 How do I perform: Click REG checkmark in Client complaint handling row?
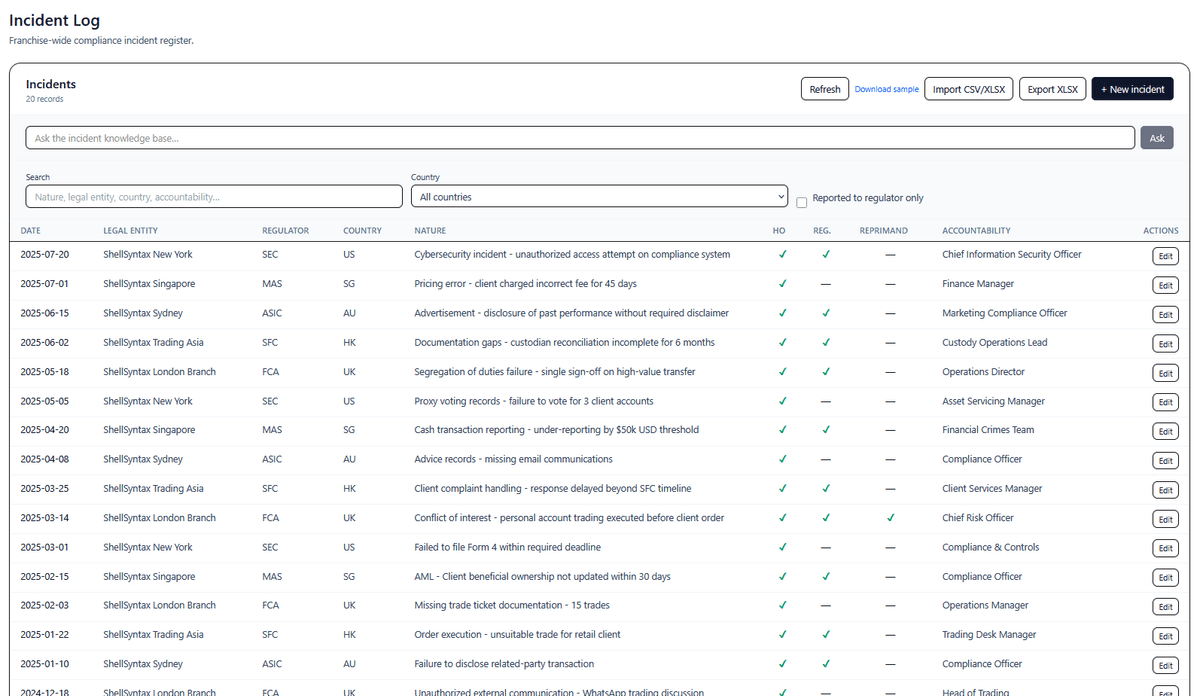coord(826,488)
